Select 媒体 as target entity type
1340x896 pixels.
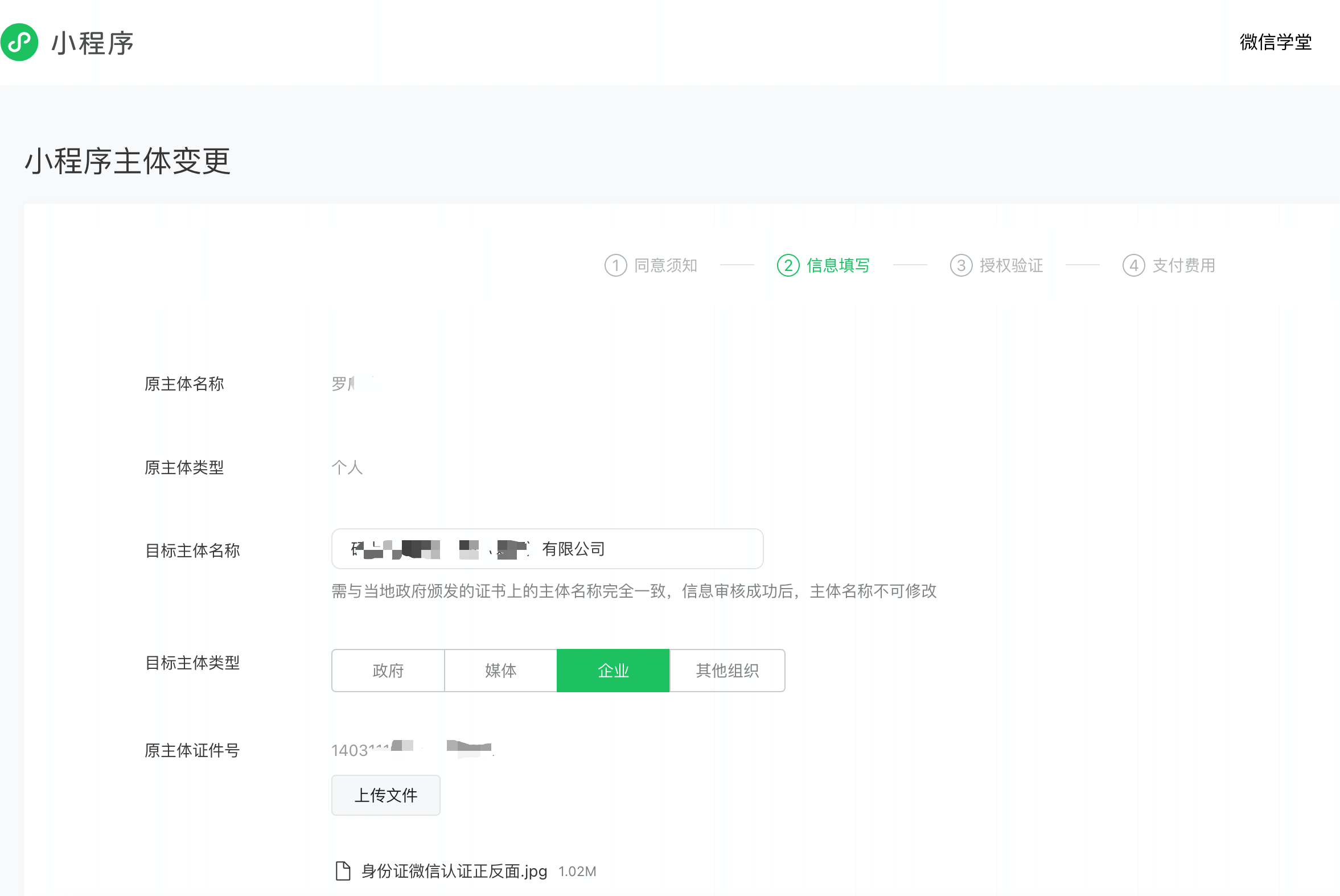tap(500, 670)
